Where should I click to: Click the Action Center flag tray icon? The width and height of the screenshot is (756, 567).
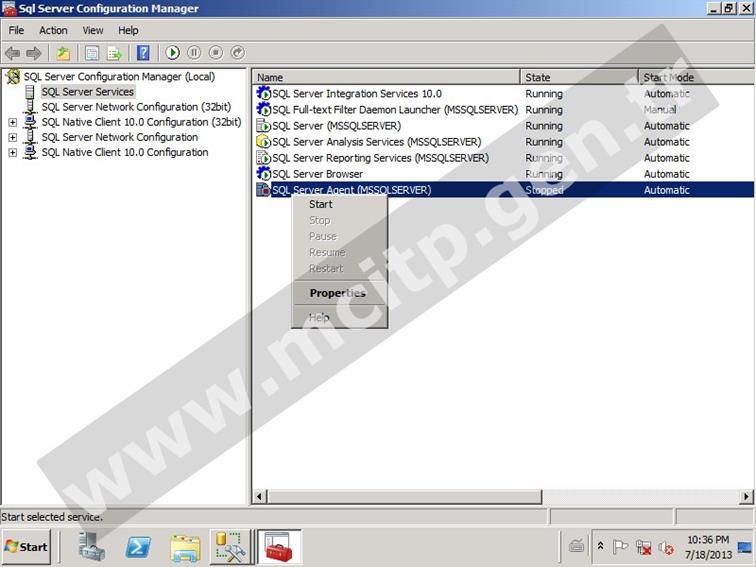point(620,547)
